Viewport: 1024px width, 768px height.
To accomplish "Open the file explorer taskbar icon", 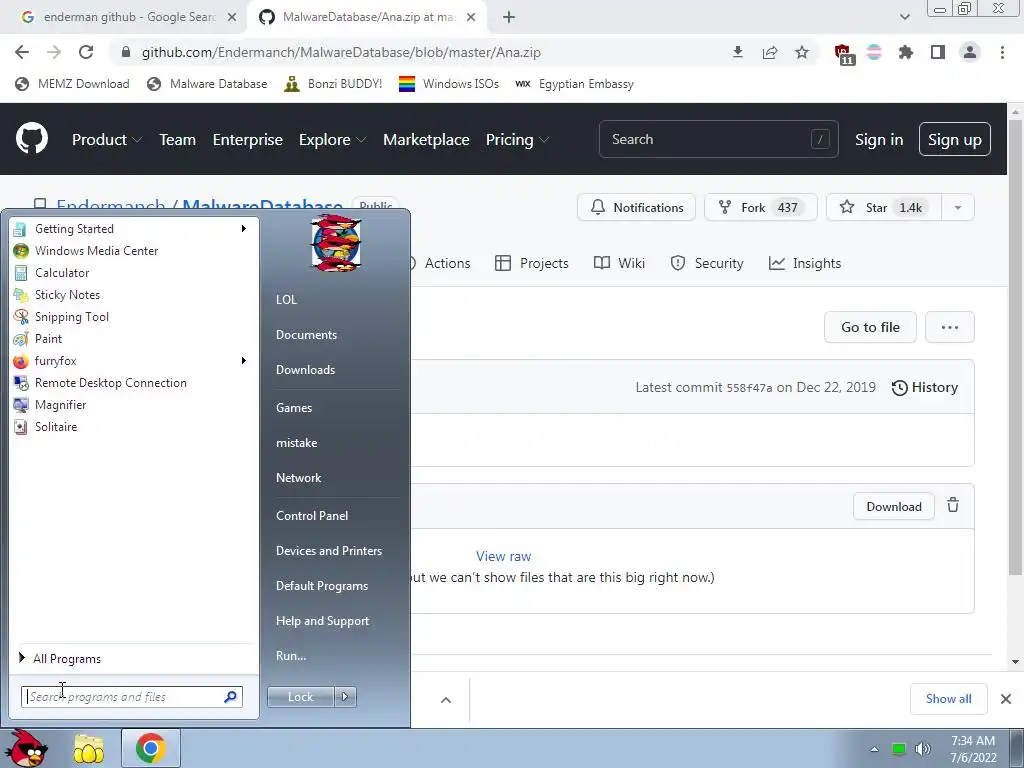I will pos(89,748).
